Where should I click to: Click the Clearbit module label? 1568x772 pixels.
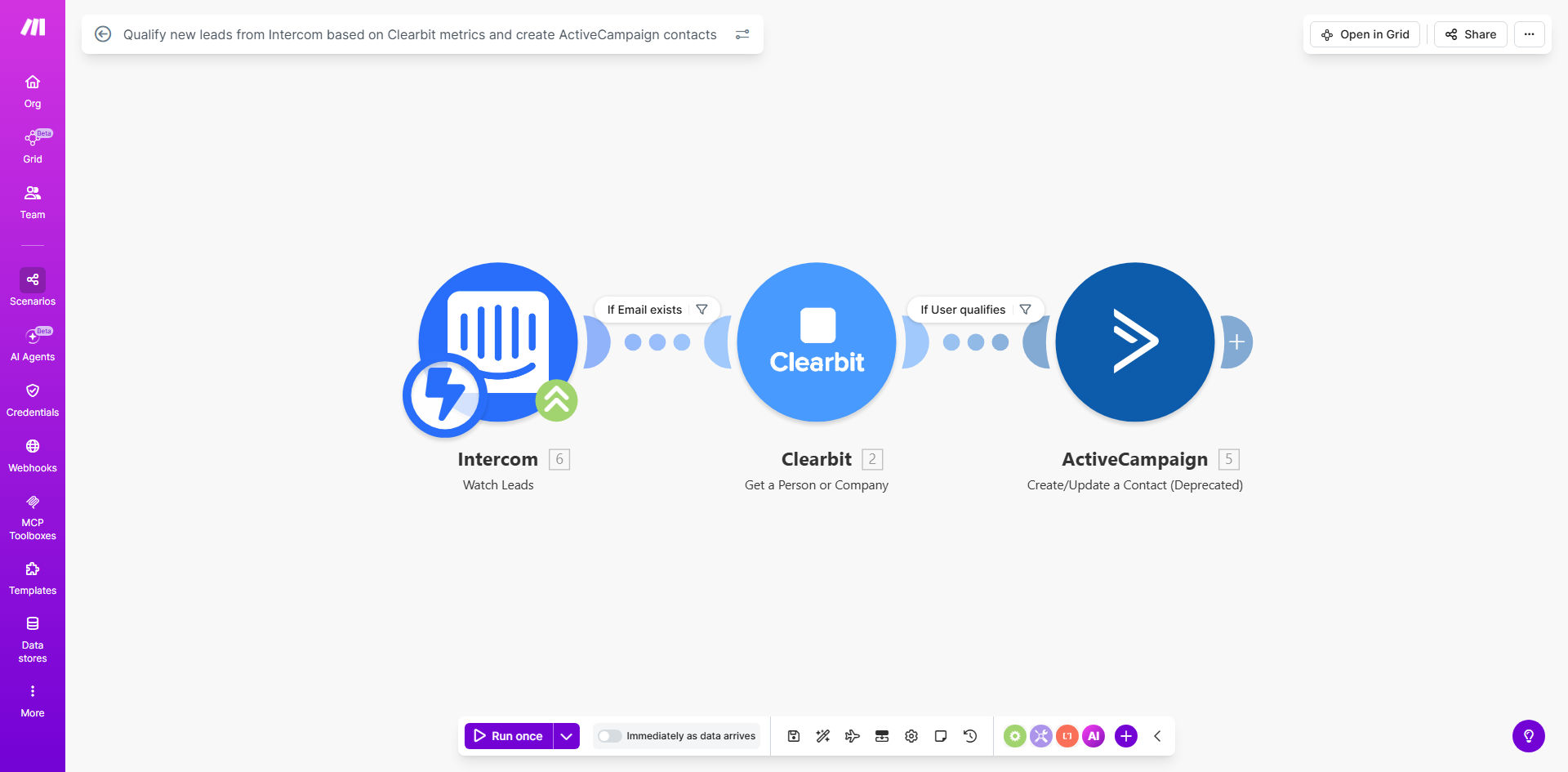(x=817, y=459)
